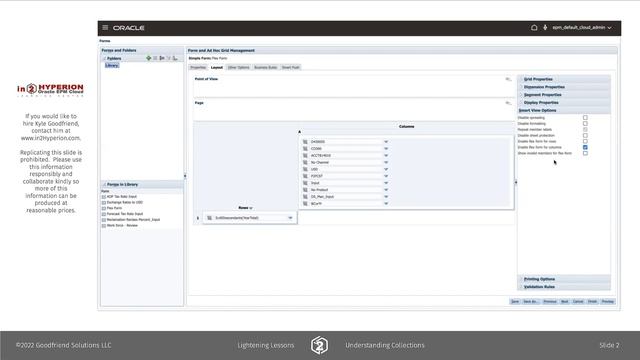Click dimension selector icon in Page section

click(508, 103)
